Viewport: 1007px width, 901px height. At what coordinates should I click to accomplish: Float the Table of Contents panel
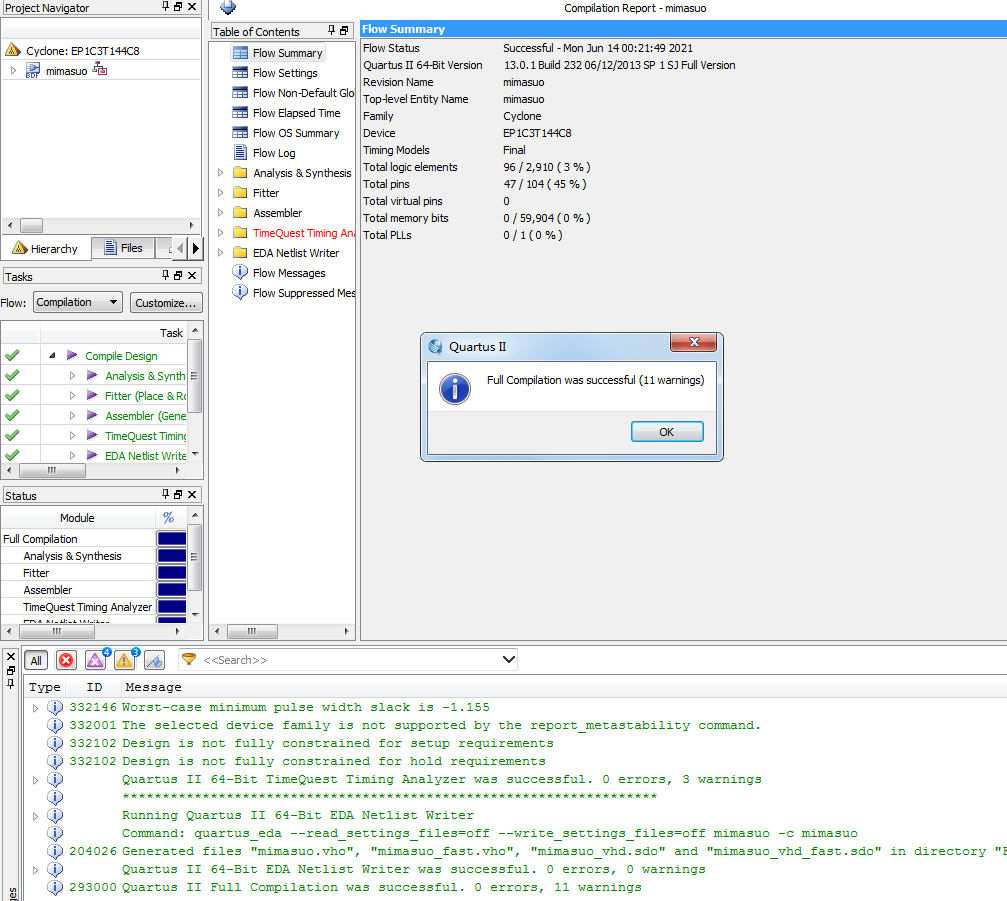tap(344, 31)
